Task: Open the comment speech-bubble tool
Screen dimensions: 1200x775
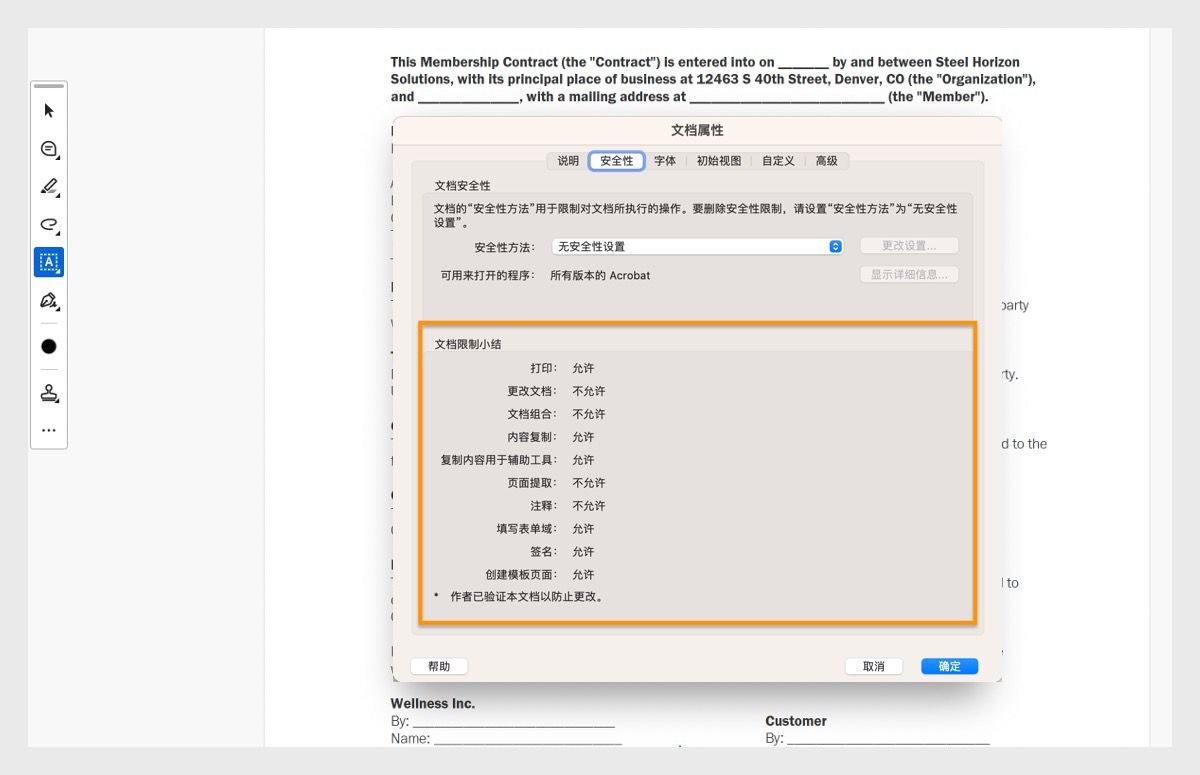Action: 48,148
